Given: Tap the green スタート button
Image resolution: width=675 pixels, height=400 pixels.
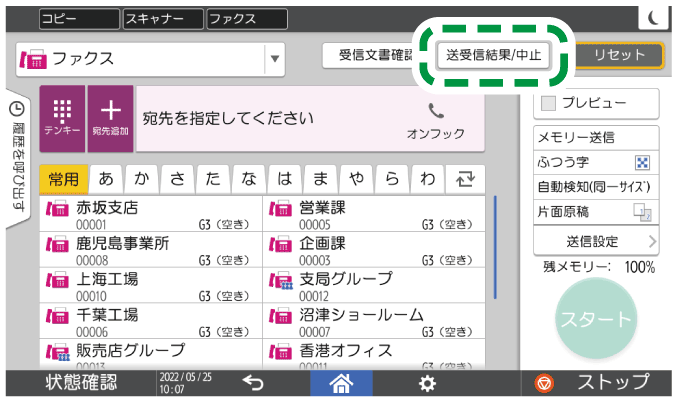Looking at the screenshot, I should [x=596, y=319].
